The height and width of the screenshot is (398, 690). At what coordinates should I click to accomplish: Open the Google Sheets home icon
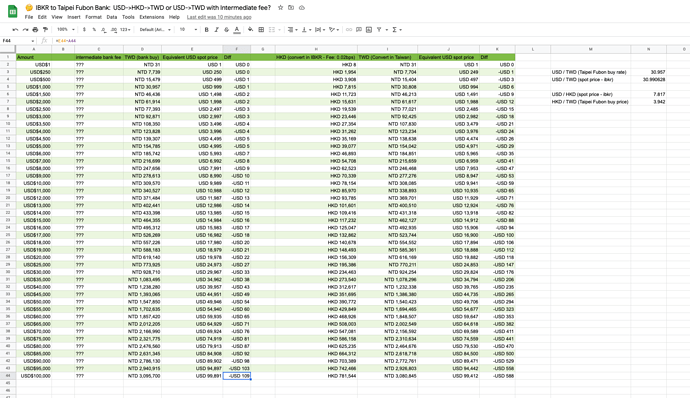tap(12, 12)
